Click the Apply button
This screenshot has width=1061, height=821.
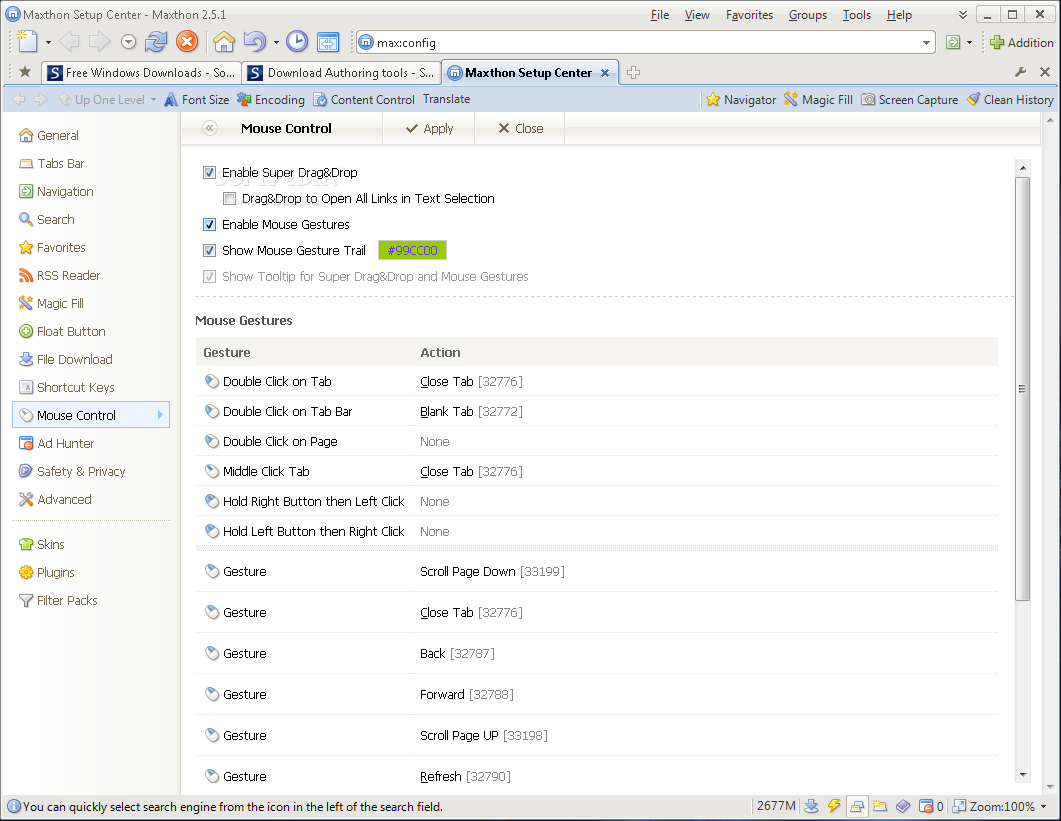coord(429,128)
